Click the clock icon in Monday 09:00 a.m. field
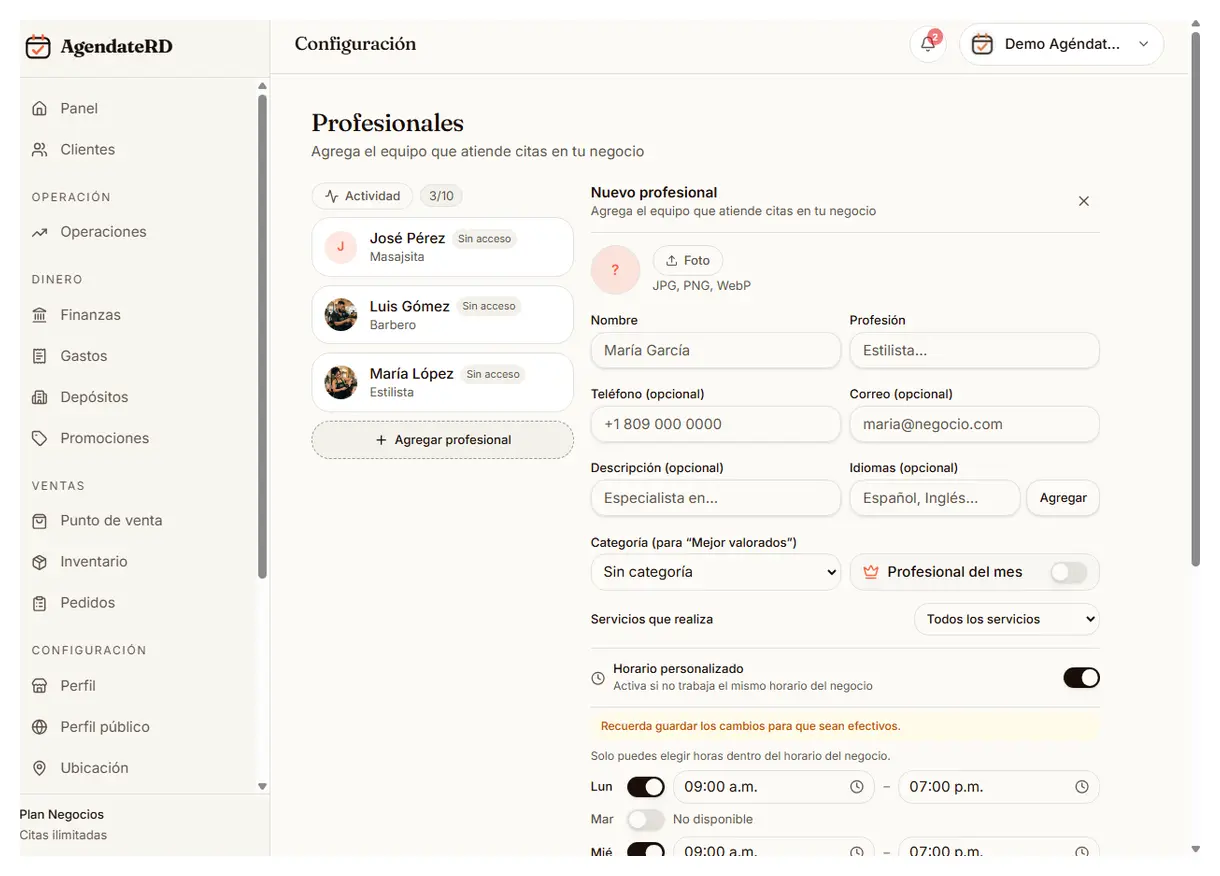1220x876 pixels. (857, 787)
